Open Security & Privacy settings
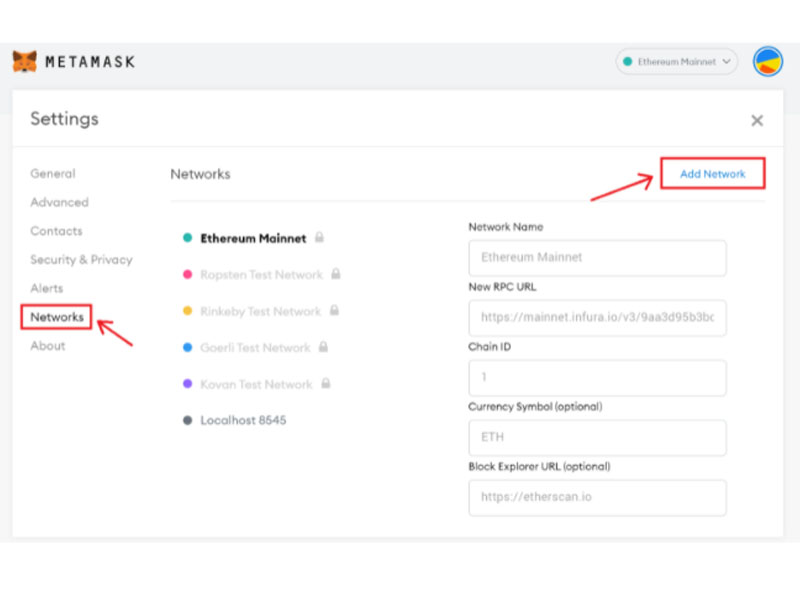This screenshot has width=800, height=600. [x=81, y=260]
